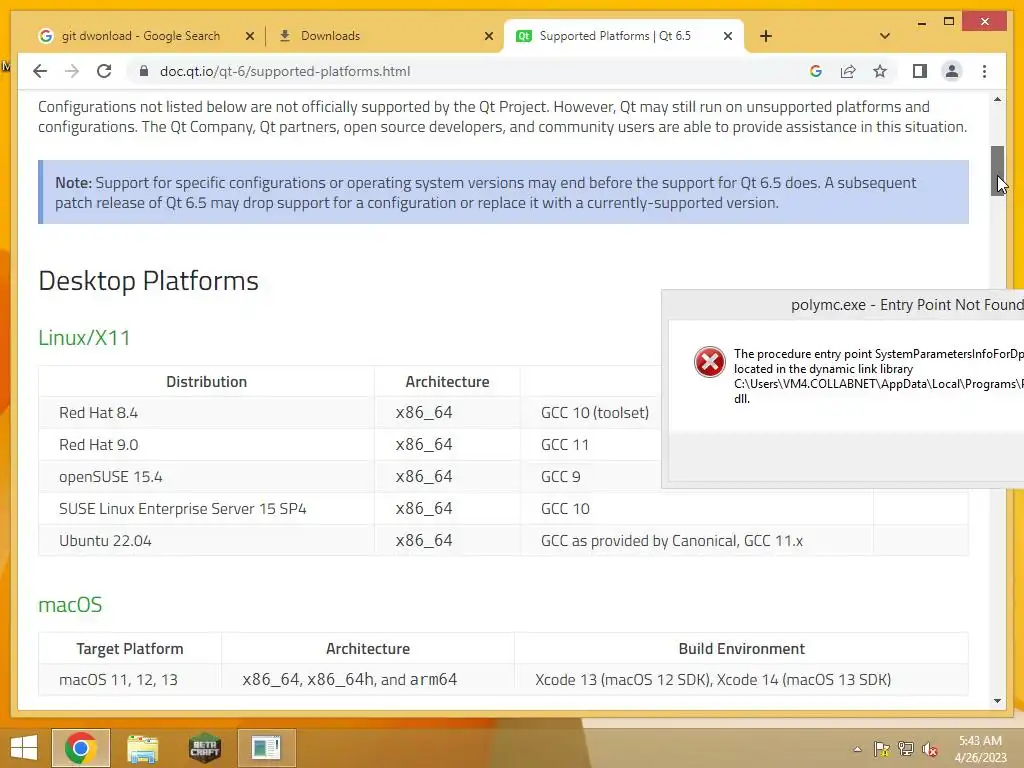Click the page scroll down arrow
This screenshot has height=768, width=1024.
pos(997,701)
